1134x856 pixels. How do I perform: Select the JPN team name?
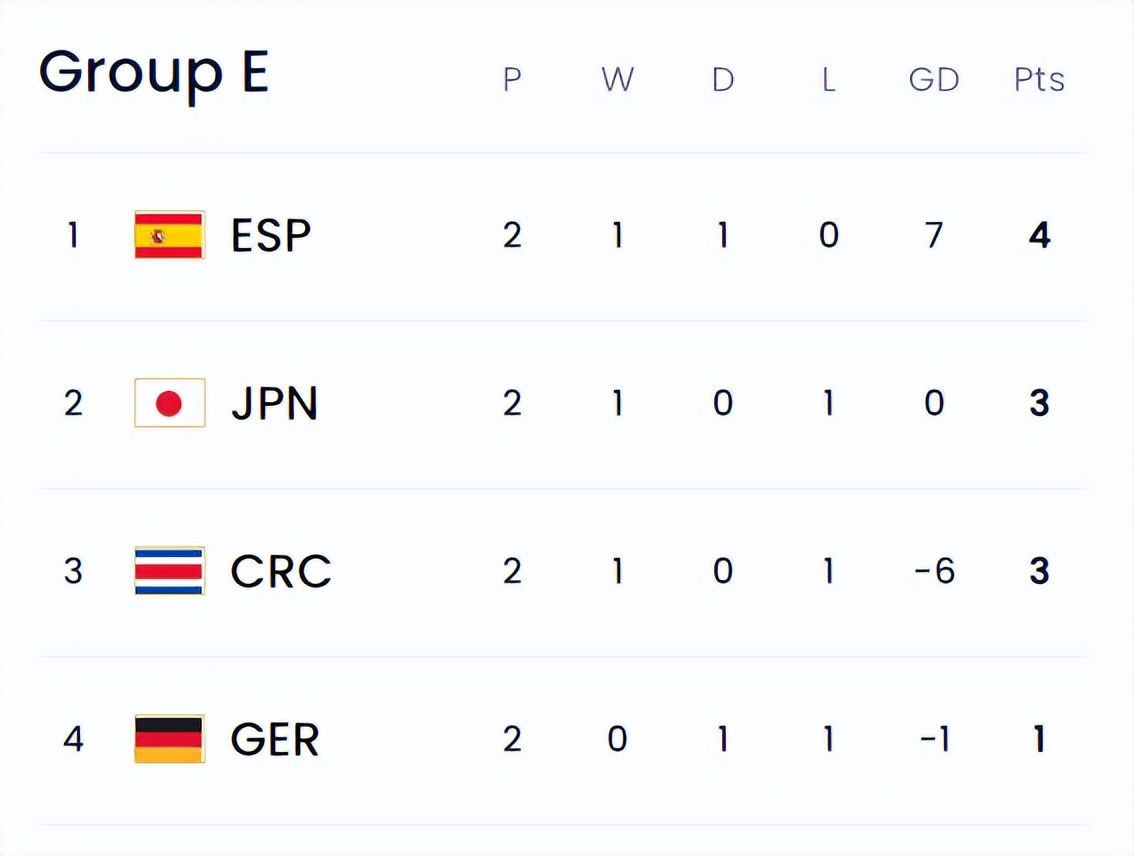[x=274, y=404]
